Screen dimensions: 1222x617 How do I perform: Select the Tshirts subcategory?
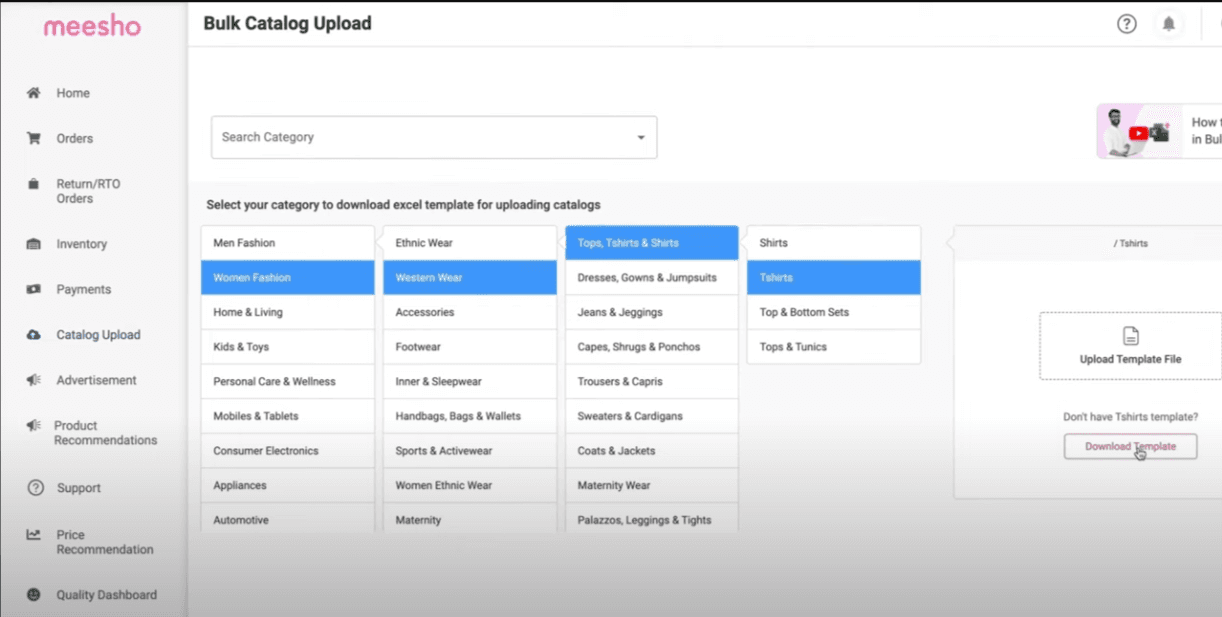833,277
